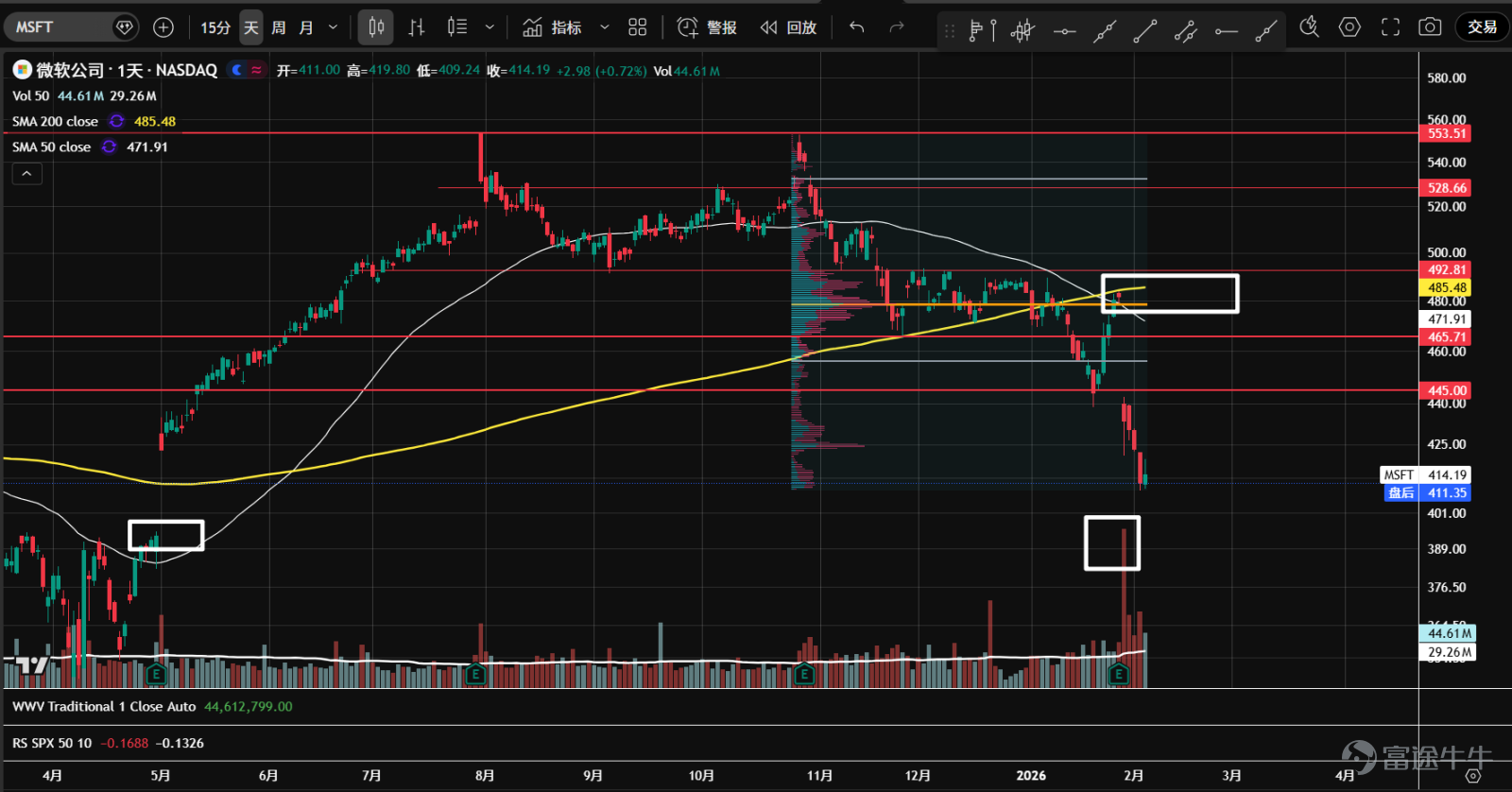Open go-to-date icon at bottom right

coord(1472,776)
